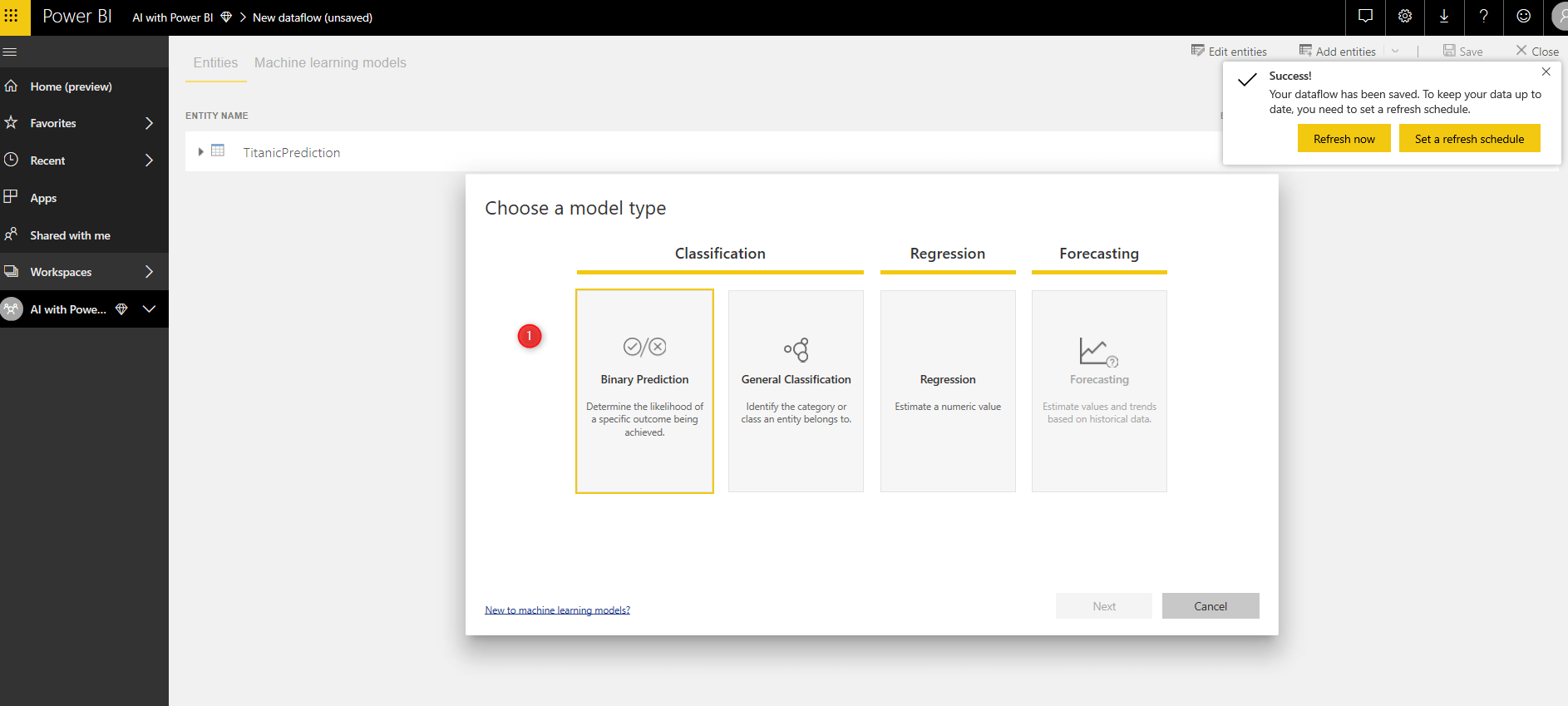The width and height of the screenshot is (1568, 706).
Task: Click Set a refresh schedule button
Action: click(1469, 139)
